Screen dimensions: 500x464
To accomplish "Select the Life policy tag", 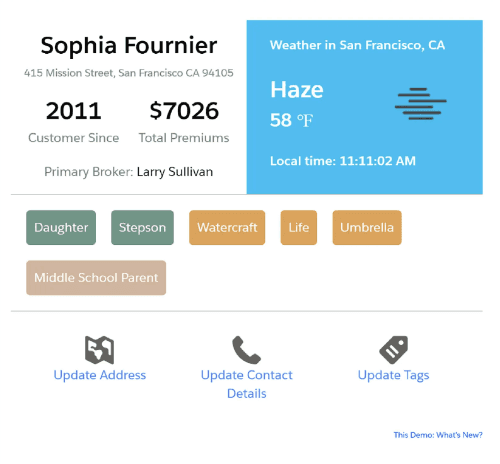I will tap(299, 228).
